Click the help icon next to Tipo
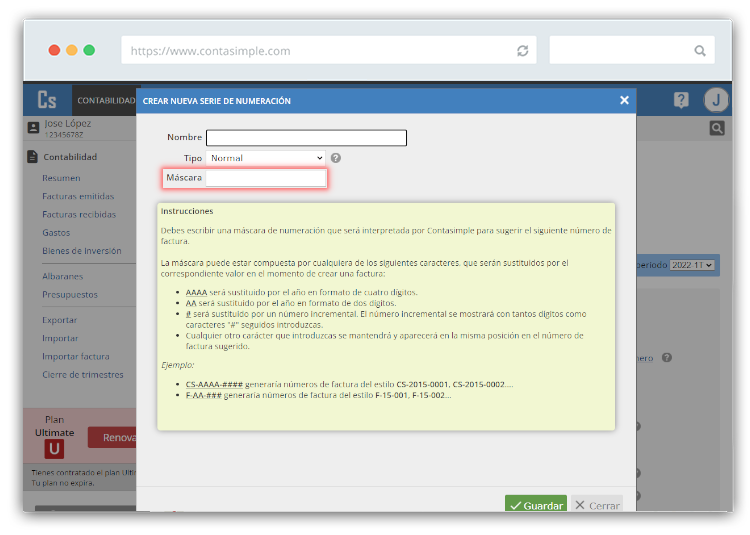 336,158
